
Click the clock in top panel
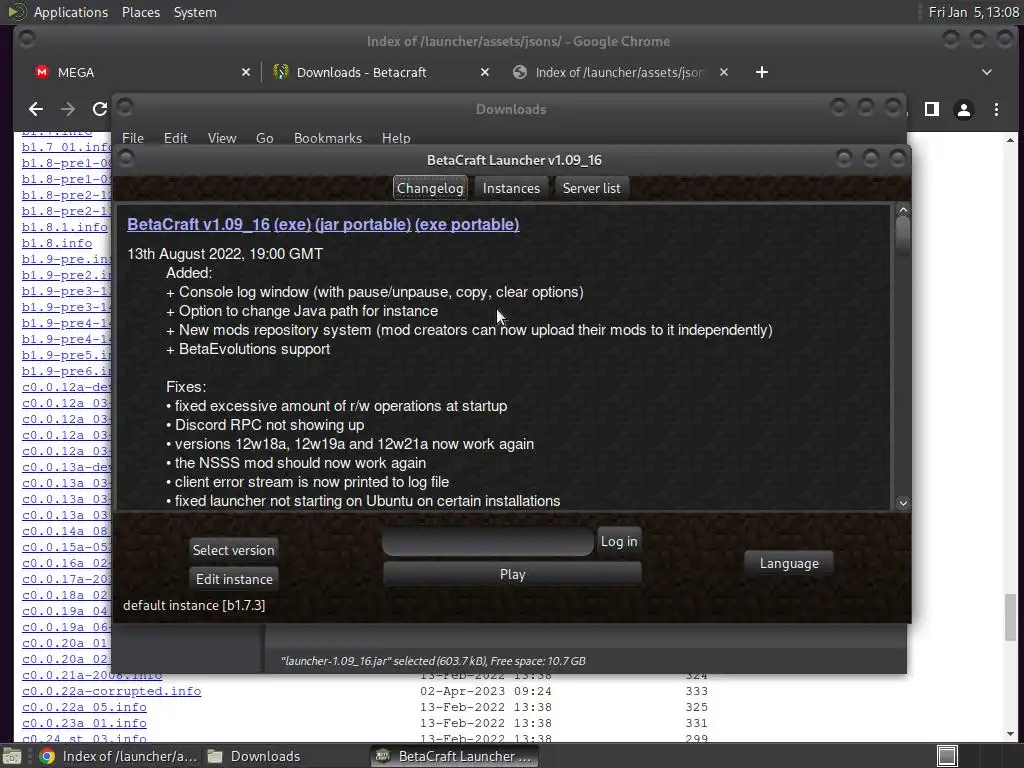(973, 12)
